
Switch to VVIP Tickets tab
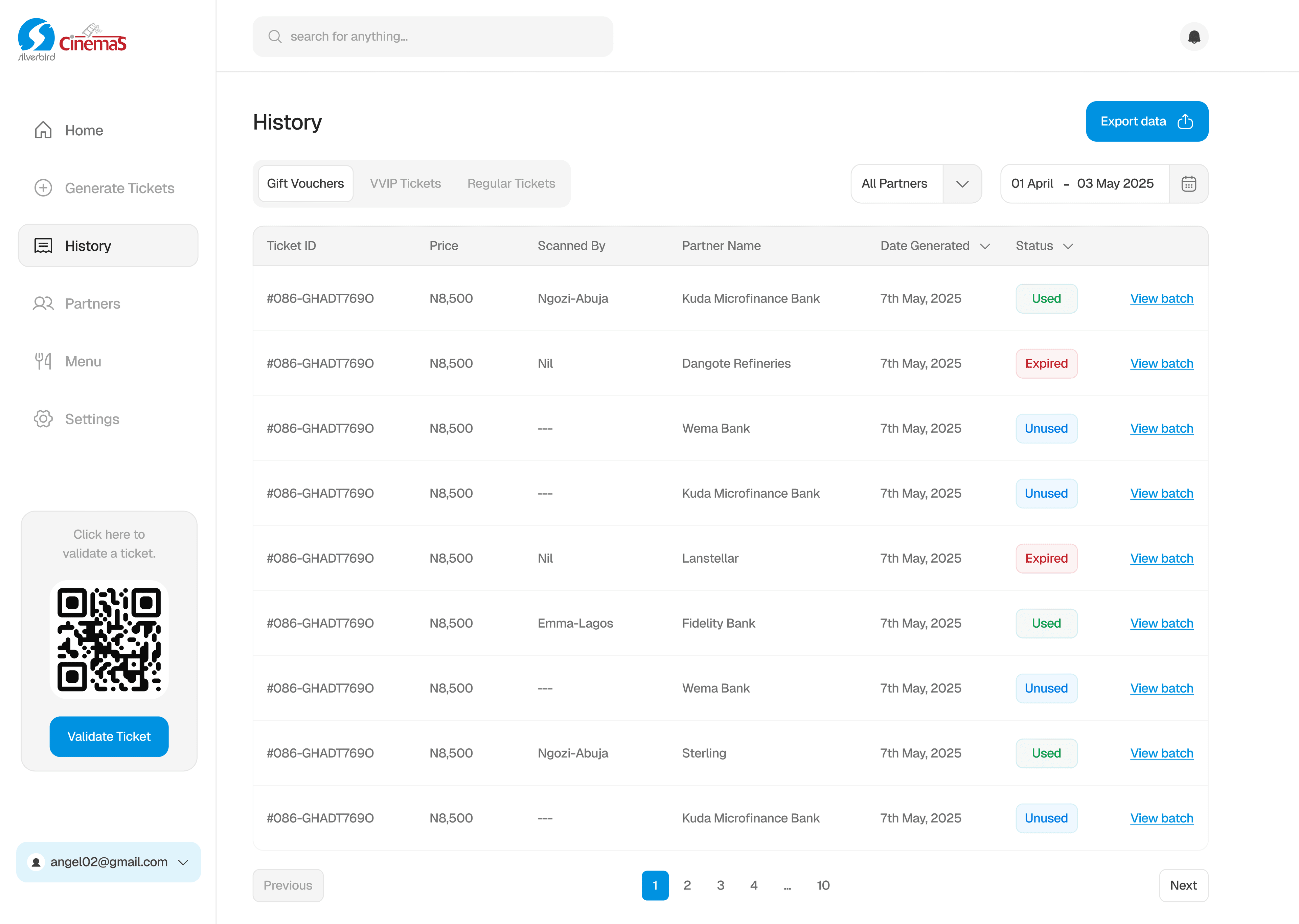click(406, 183)
